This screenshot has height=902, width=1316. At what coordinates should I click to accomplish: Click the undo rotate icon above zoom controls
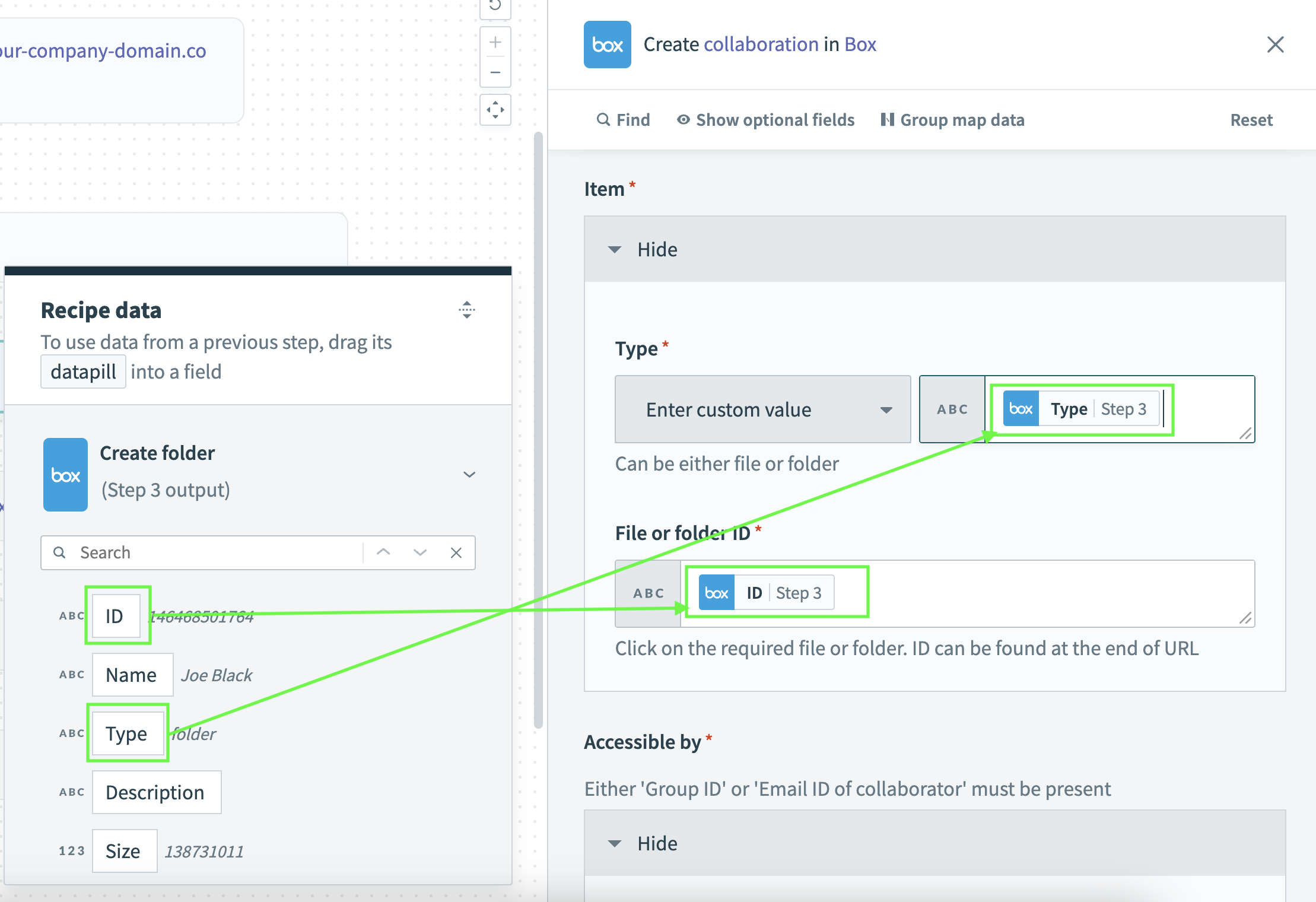(495, 6)
